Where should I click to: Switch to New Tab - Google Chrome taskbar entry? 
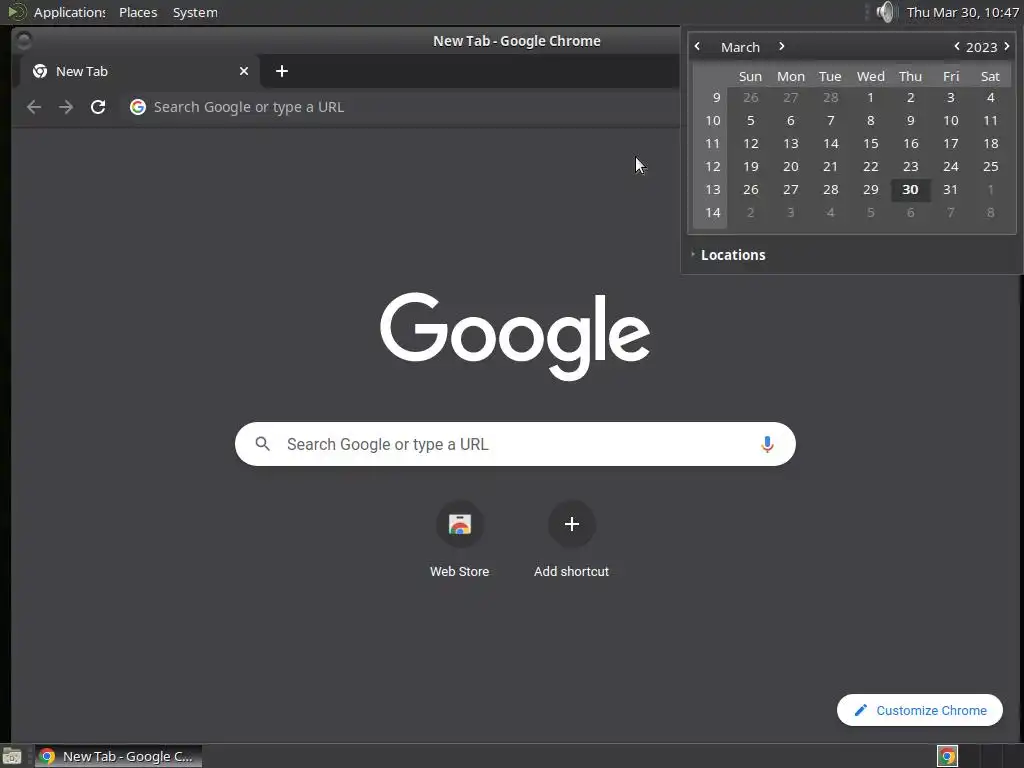pos(118,756)
